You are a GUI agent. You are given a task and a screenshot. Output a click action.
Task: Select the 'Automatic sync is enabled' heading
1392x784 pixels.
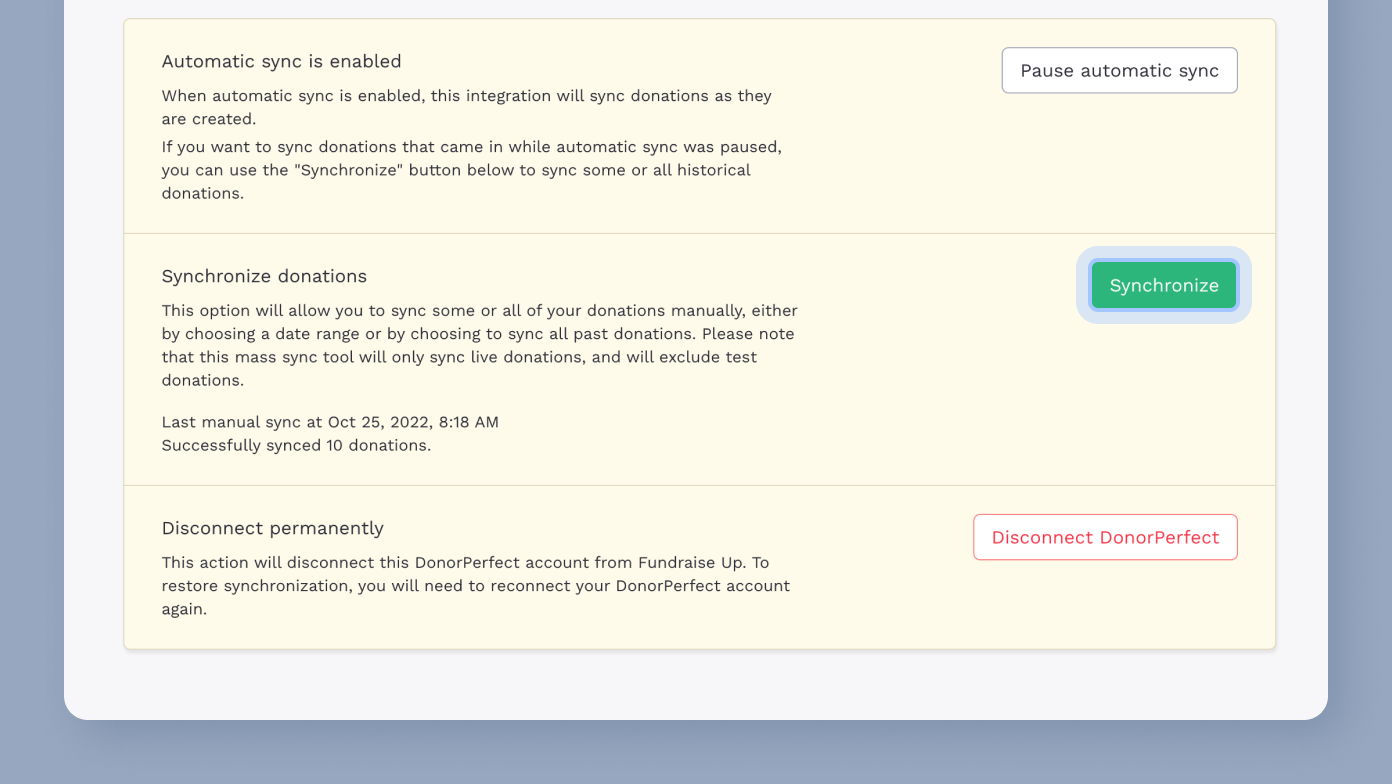[281, 61]
